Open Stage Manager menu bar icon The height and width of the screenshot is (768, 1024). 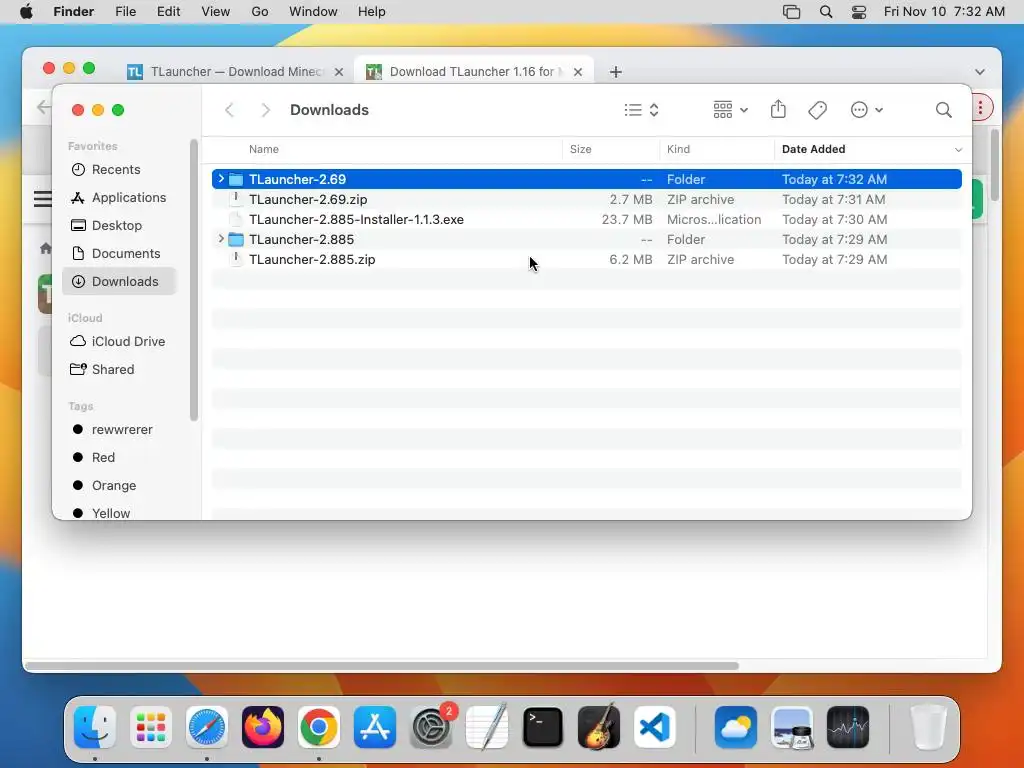(x=792, y=12)
